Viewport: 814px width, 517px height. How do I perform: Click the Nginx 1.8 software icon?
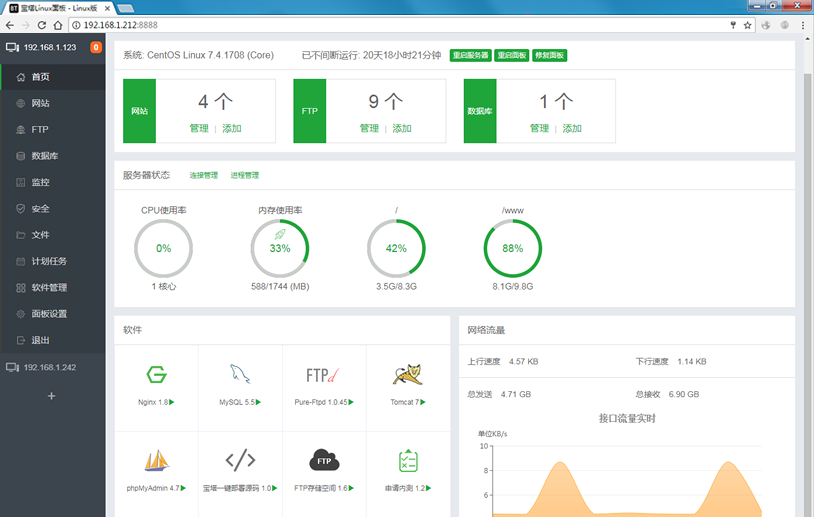point(156,375)
